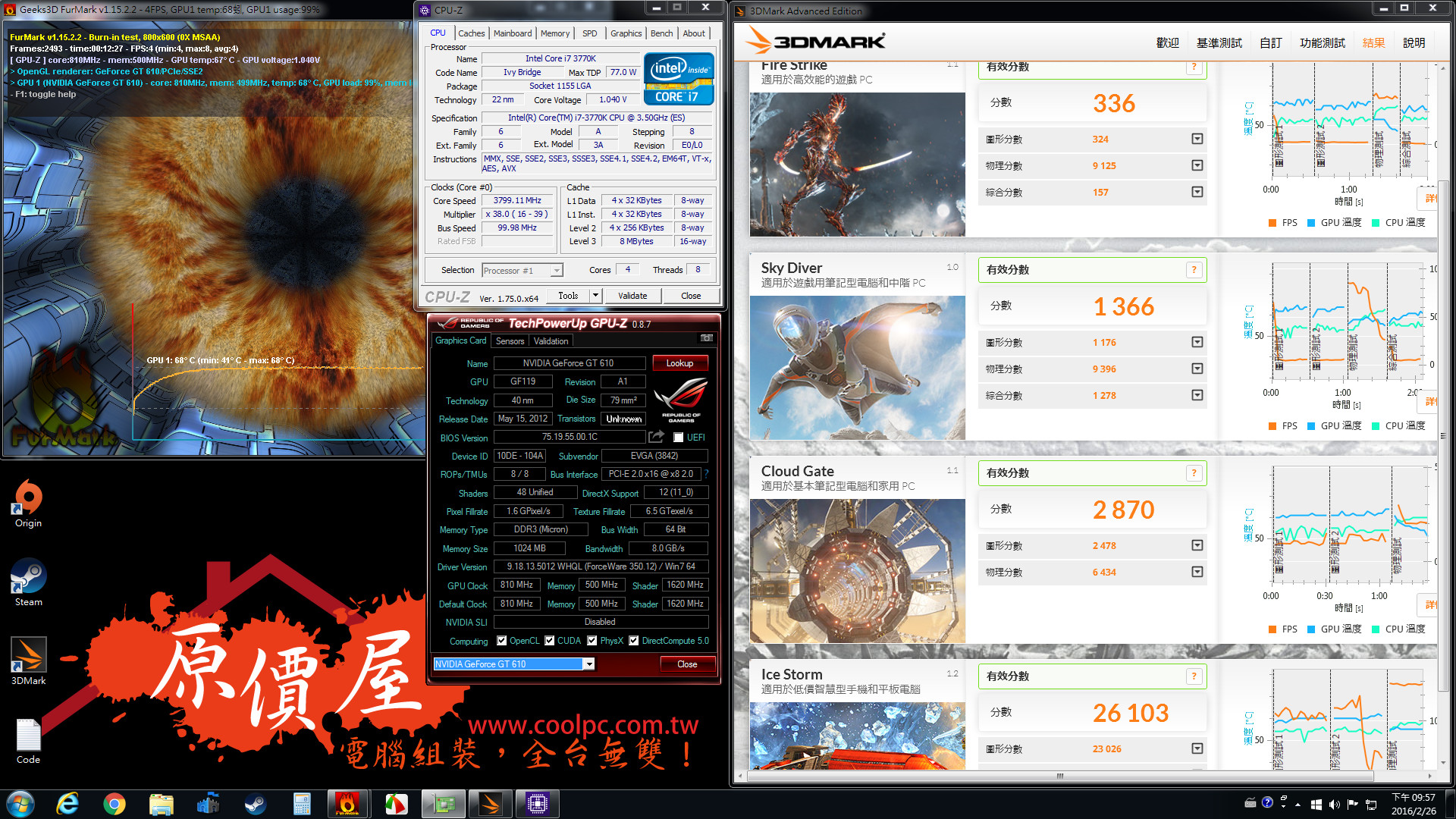Open 3DMark 基準測試 navigation item
Screen dimensions: 1456x819
click(1219, 43)
